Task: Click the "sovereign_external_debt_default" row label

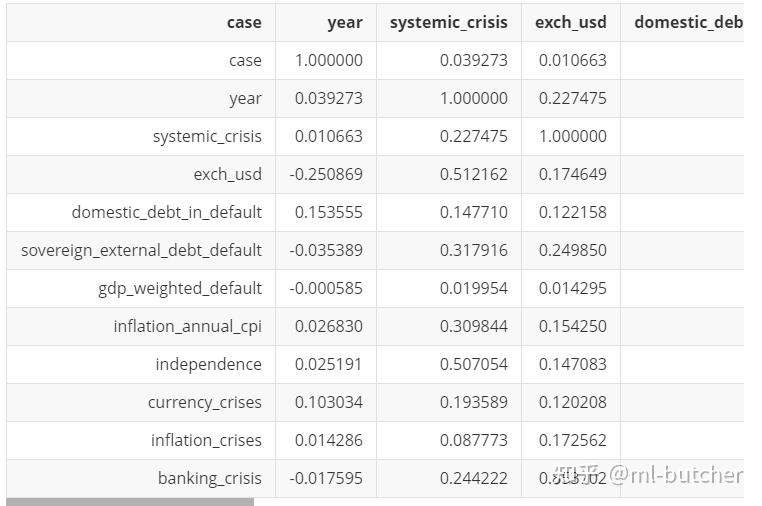Action: [141, 250]
